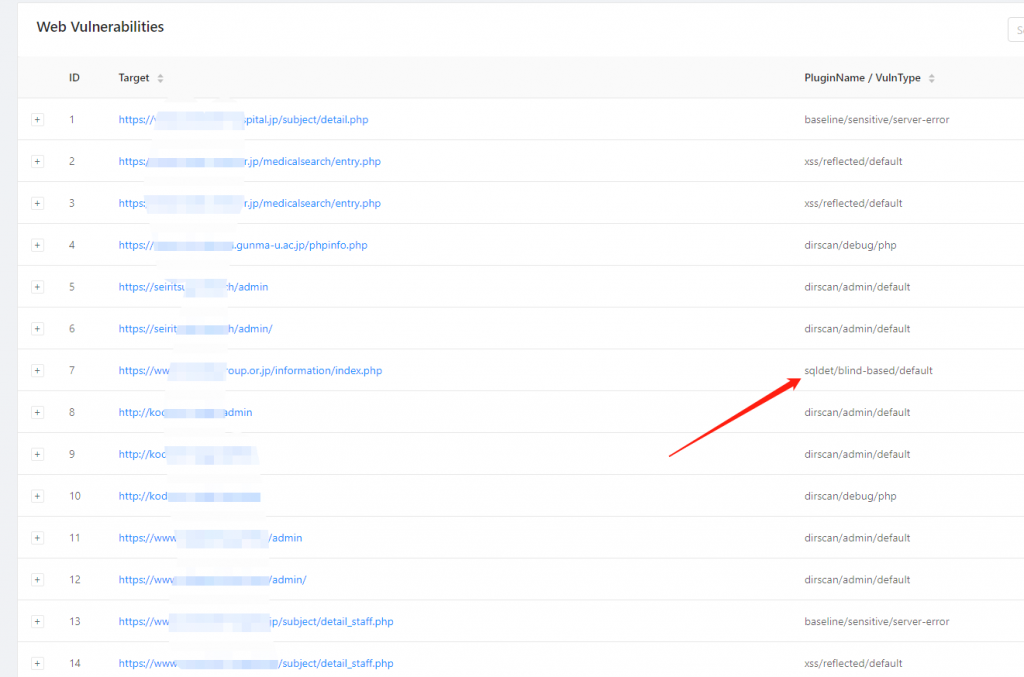Screen dimensions: 1024x677
Task: Select row 14 xss/reflected/default cell
Action: pos(853,663)
